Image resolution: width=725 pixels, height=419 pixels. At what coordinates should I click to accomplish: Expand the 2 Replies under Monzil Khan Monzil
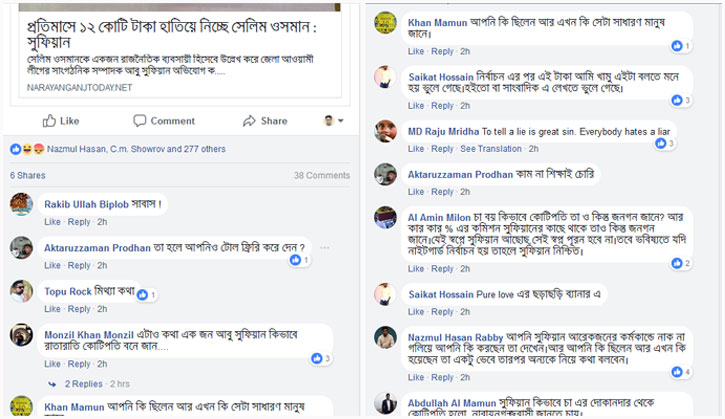click(84, 384)
